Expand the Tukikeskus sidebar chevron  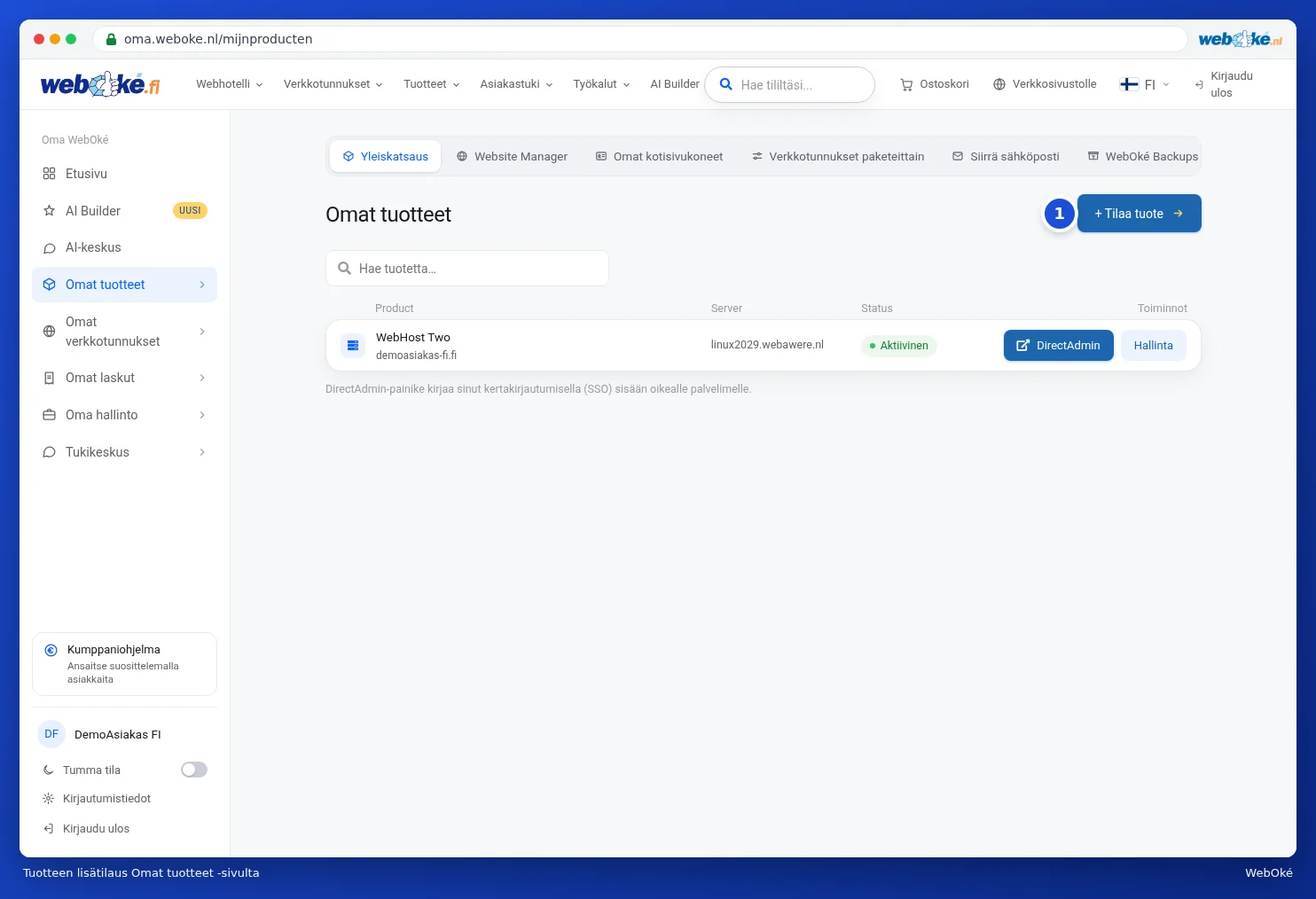(x=202, y=452)
